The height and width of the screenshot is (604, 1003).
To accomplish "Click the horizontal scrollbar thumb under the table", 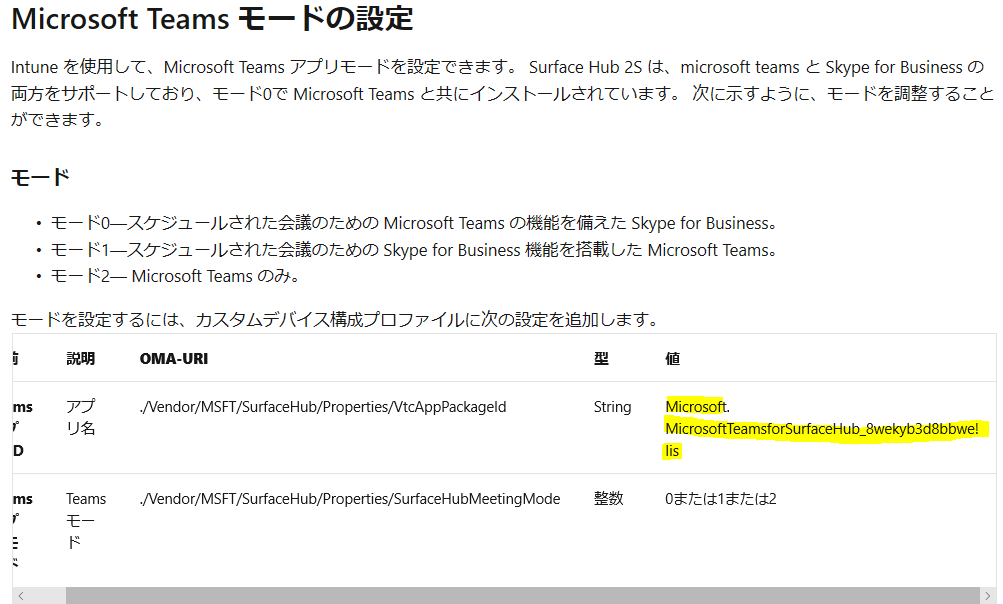I will (x=522, y=596).
